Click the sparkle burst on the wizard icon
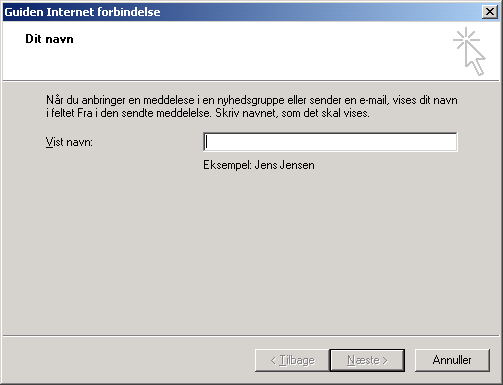 (466, 39)
